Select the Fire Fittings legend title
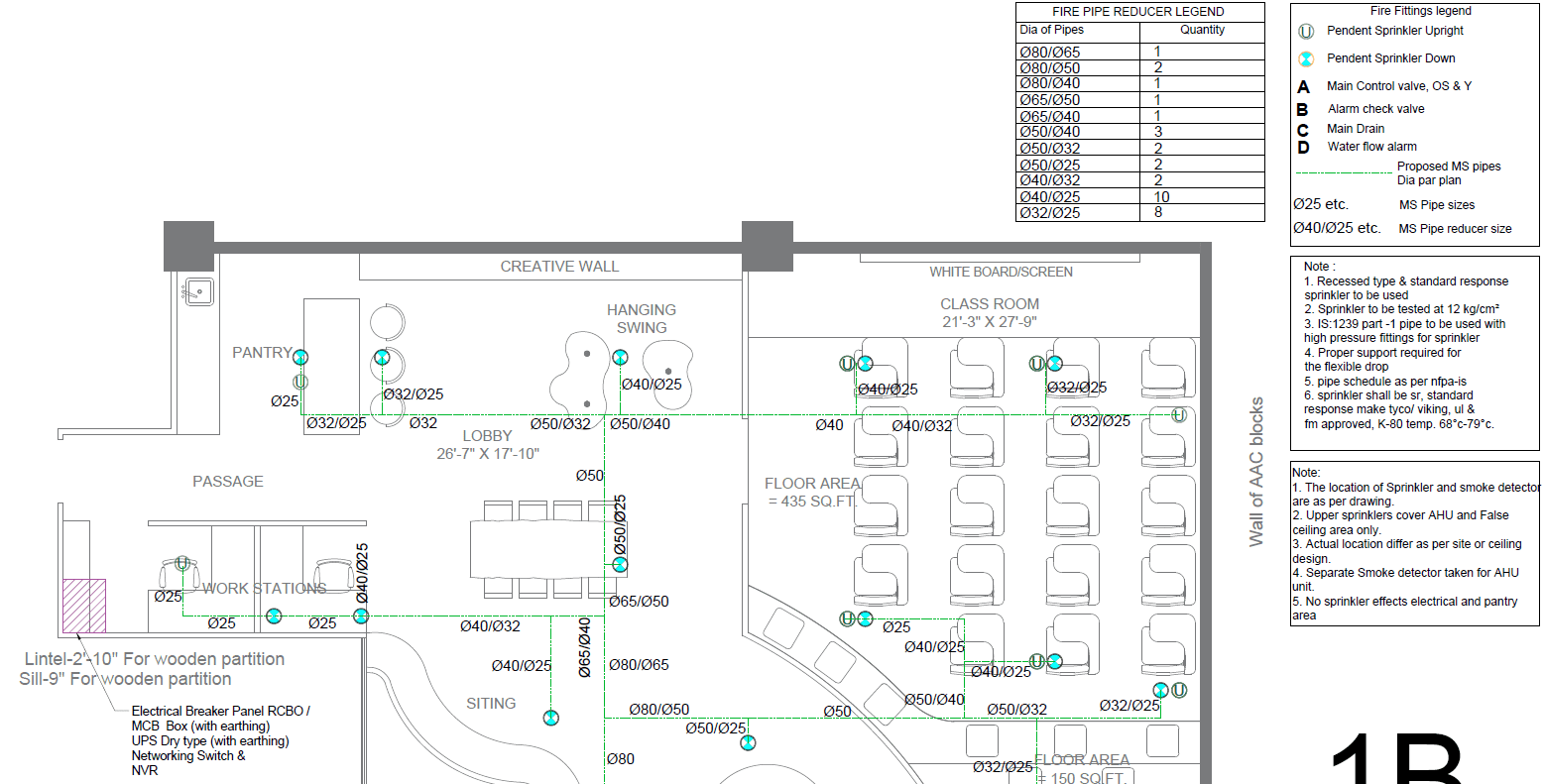This screenshot has height=784, width=1545. [1421, 11]
